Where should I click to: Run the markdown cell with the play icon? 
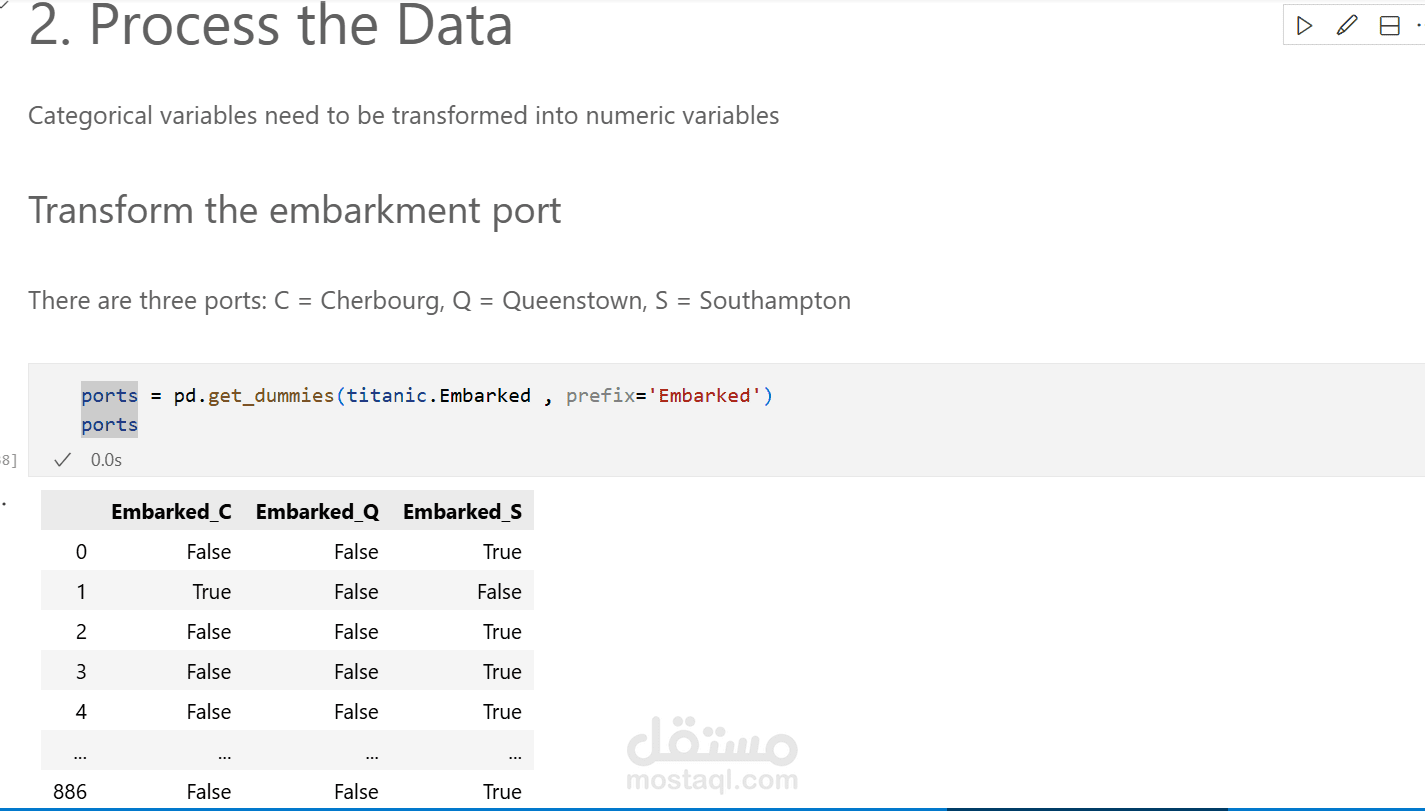(1304, 26)
